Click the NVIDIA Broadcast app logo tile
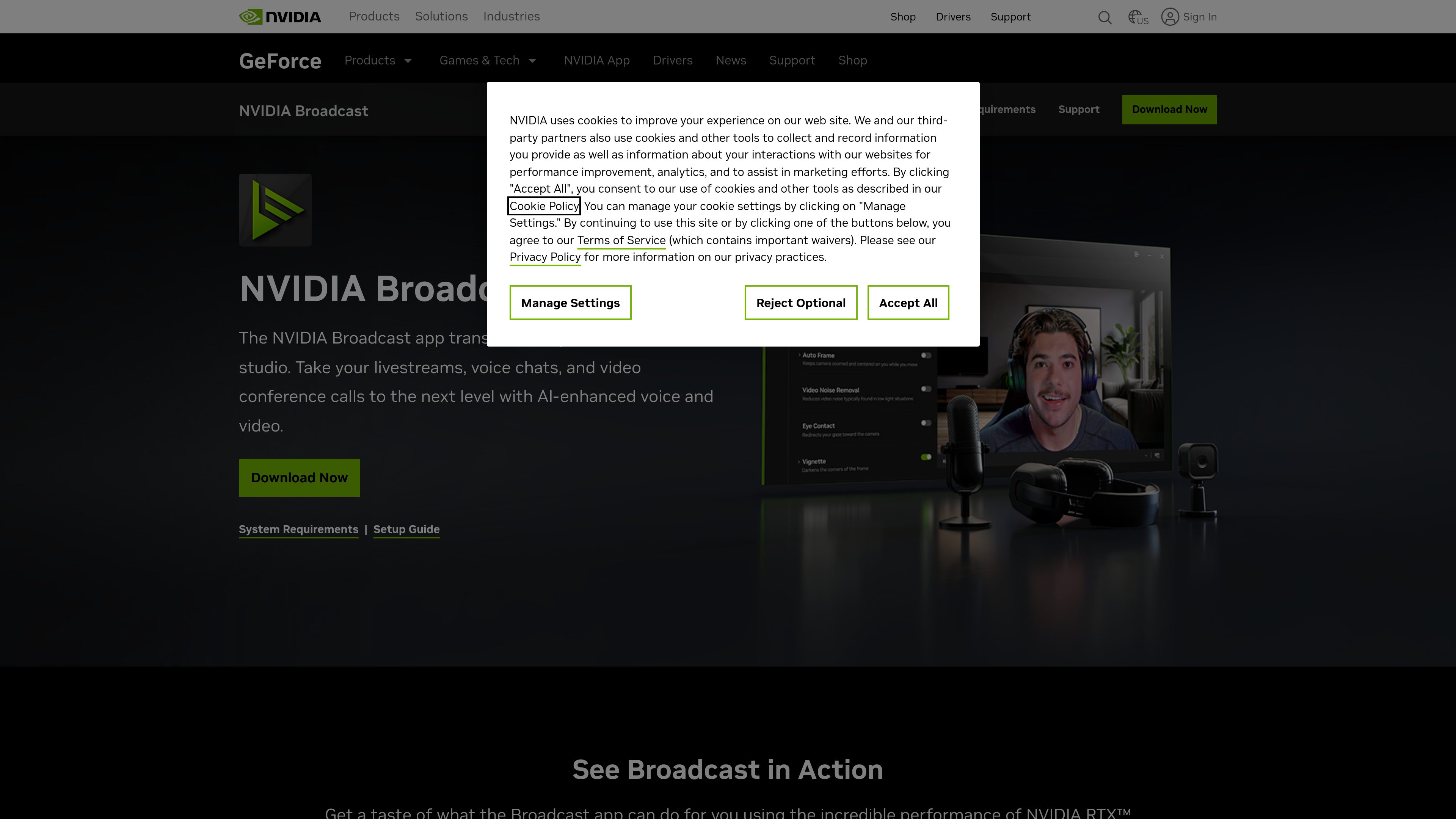Viewport: 1456px width, 819px height. click(275, 210)
